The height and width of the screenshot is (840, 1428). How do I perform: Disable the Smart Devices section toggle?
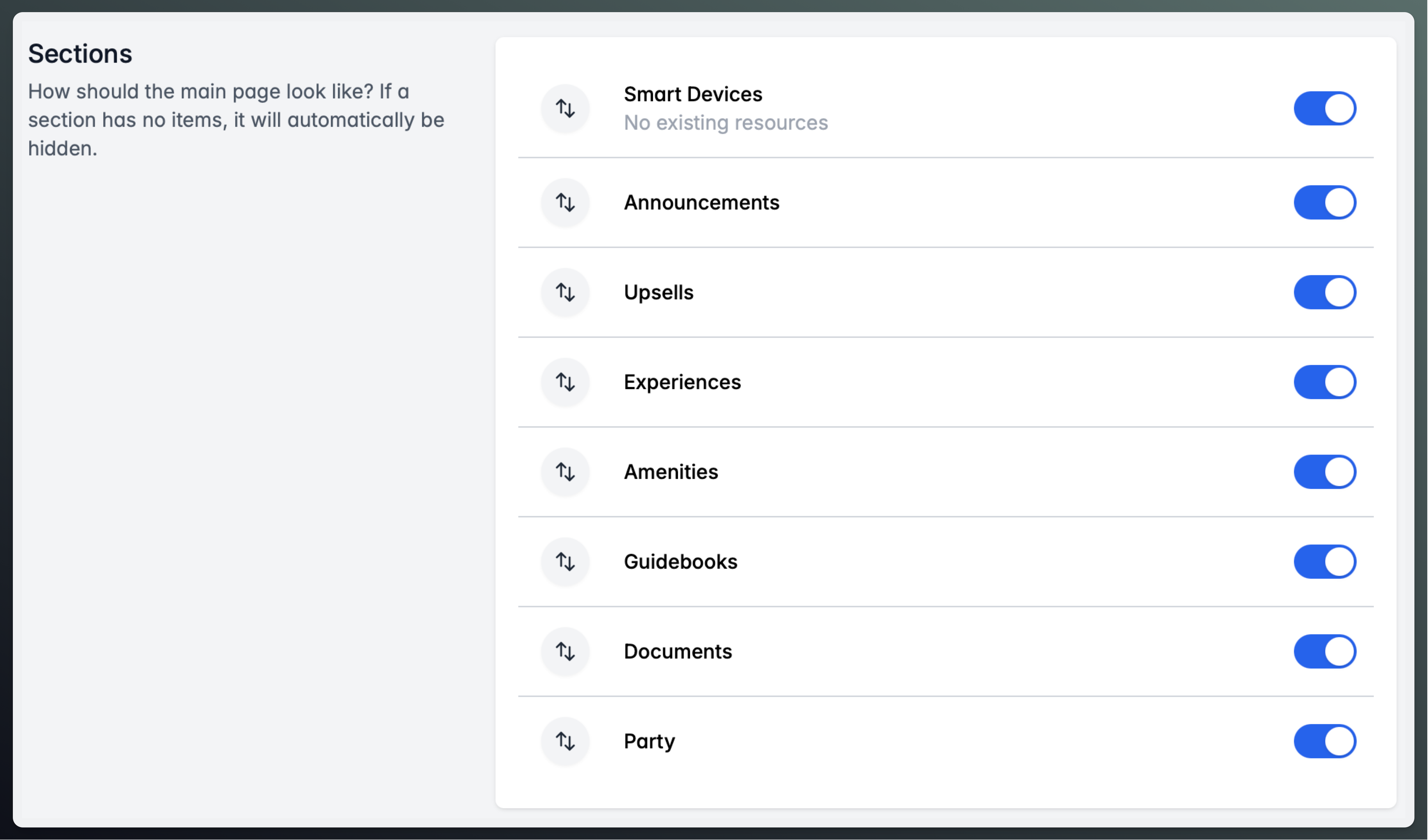pos(1324,108)
